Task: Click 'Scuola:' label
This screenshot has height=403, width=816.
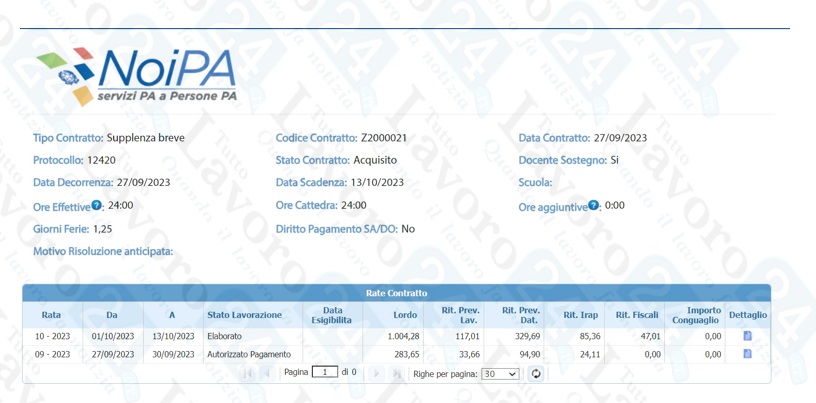Action: pos(536,183)
